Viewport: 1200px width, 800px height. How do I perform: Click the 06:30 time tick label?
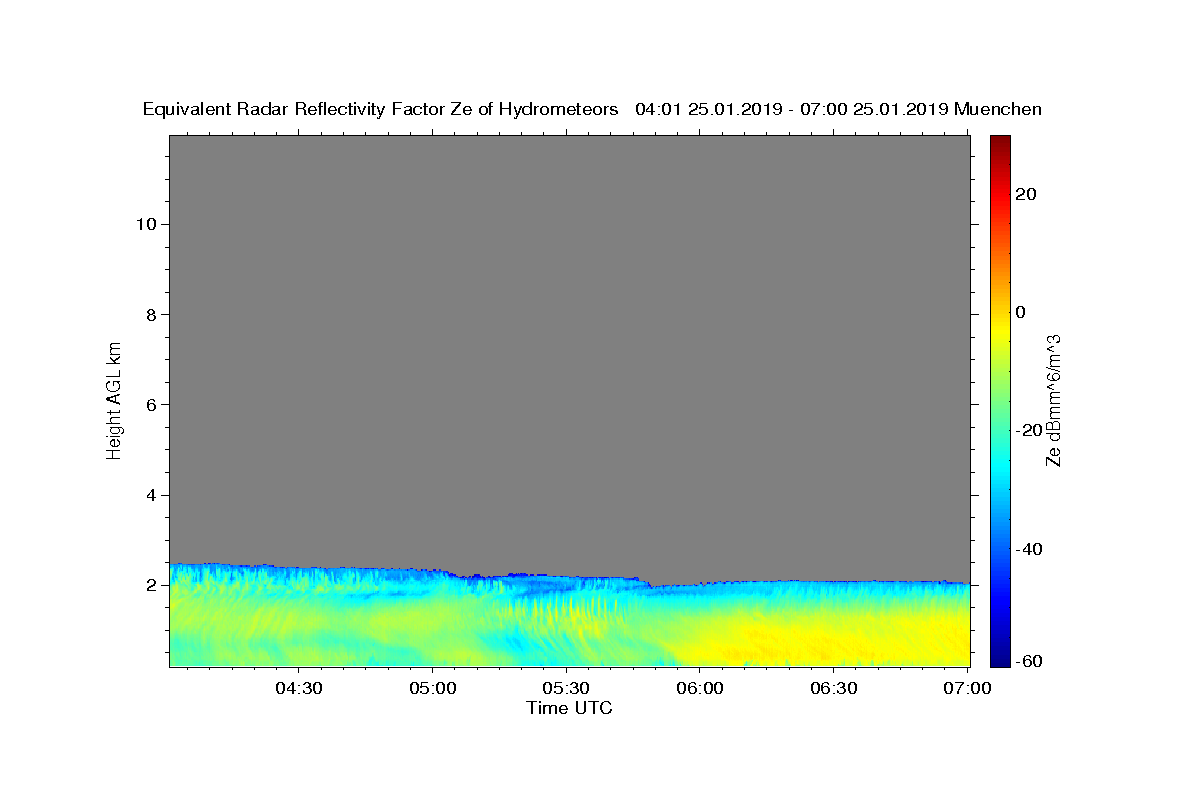pos(833,688)
